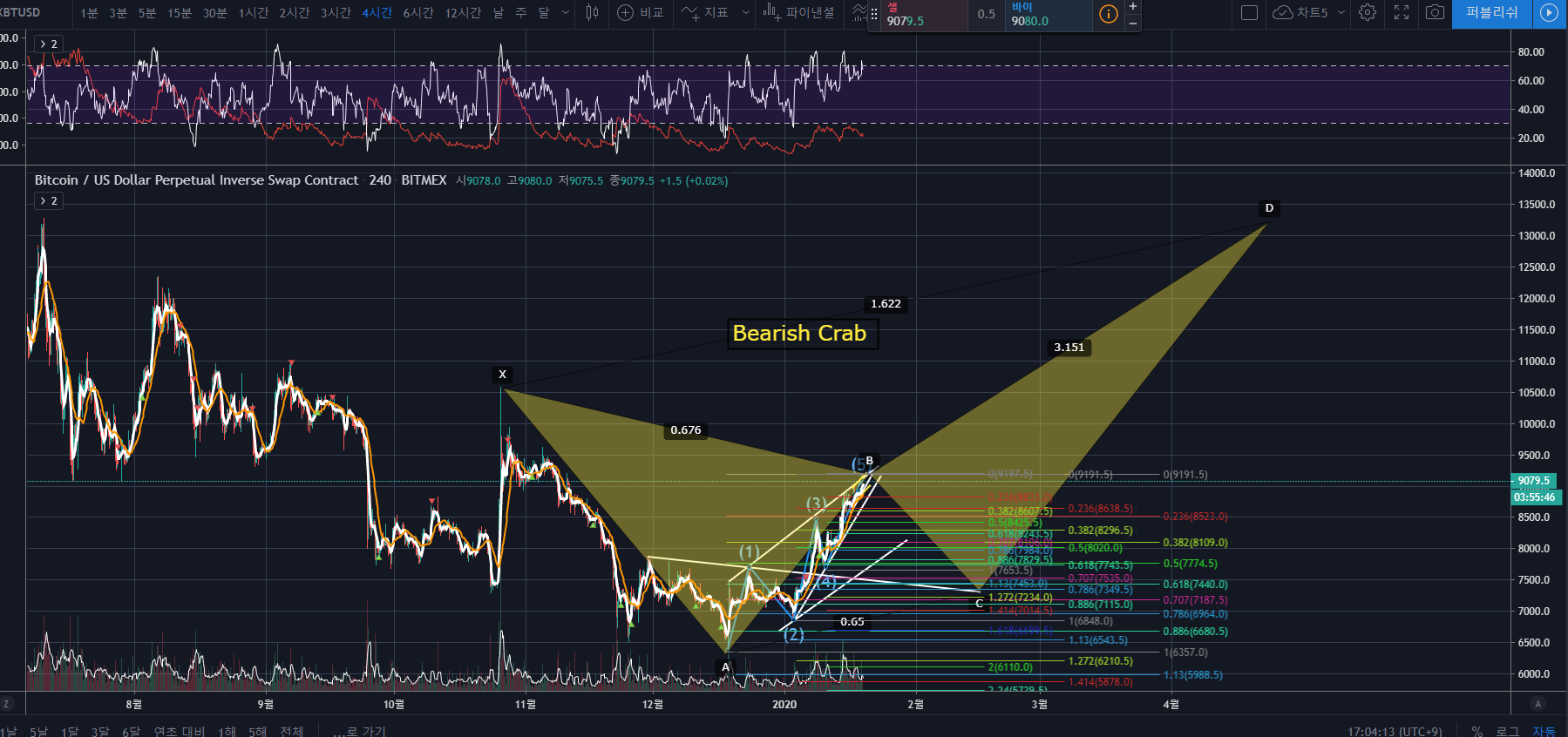Select the 1분 timeframe
Screen dimensions: 1568x737
click(89, 13)
